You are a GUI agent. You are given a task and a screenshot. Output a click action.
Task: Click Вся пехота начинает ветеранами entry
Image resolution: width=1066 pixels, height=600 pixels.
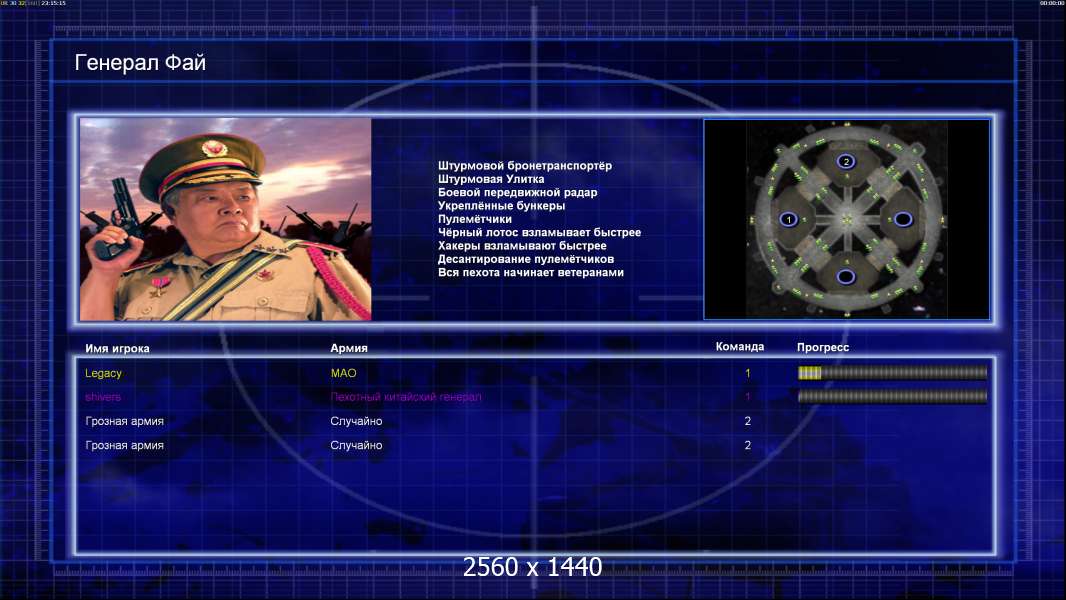point(530,272)
